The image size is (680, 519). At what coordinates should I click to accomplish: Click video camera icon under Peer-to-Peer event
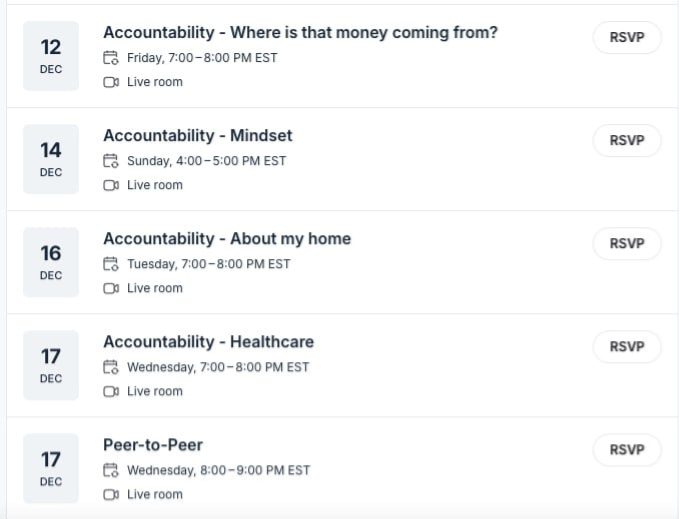pos(111,494)
